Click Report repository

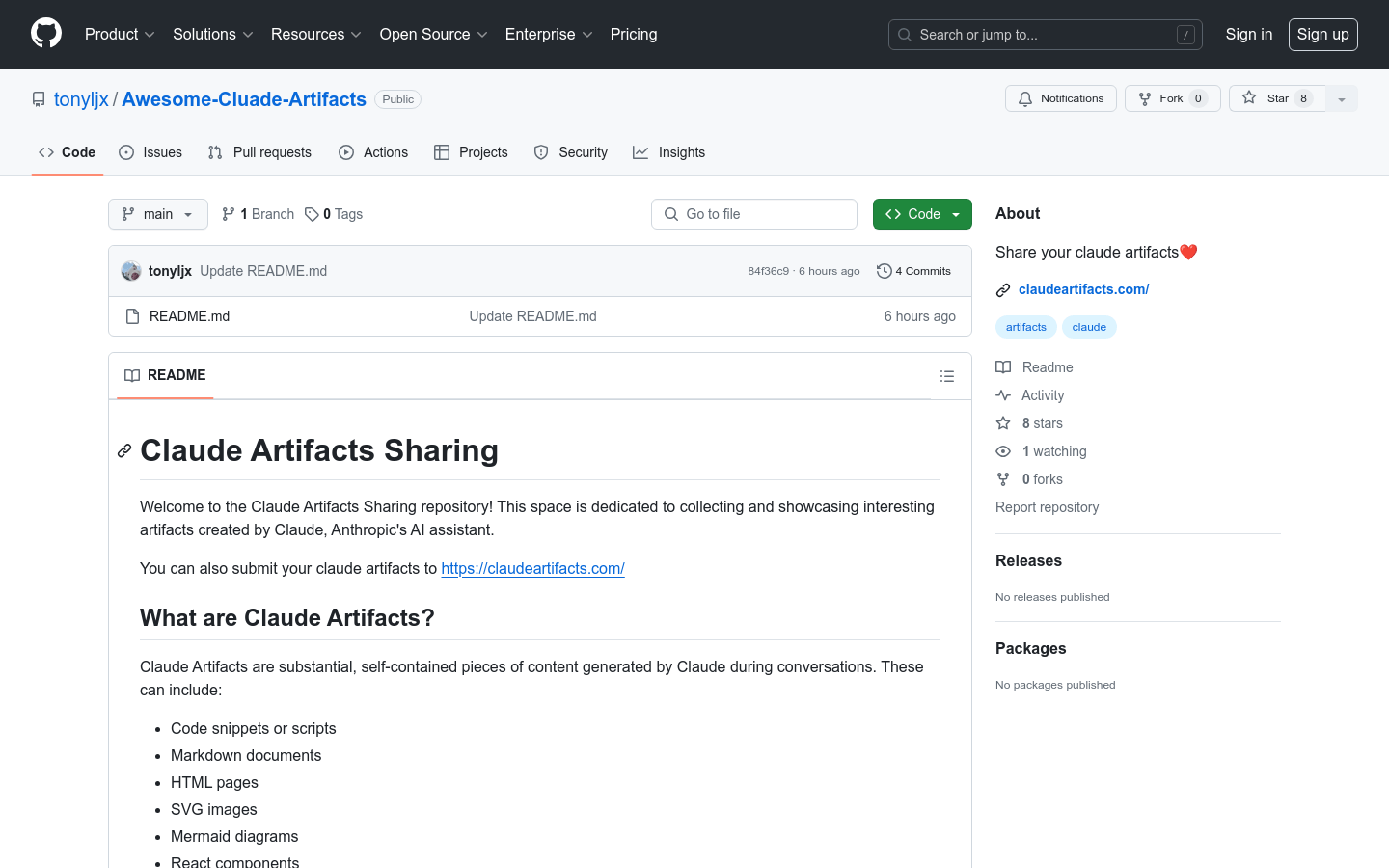pyautogui.click(x=1047, y=507)
